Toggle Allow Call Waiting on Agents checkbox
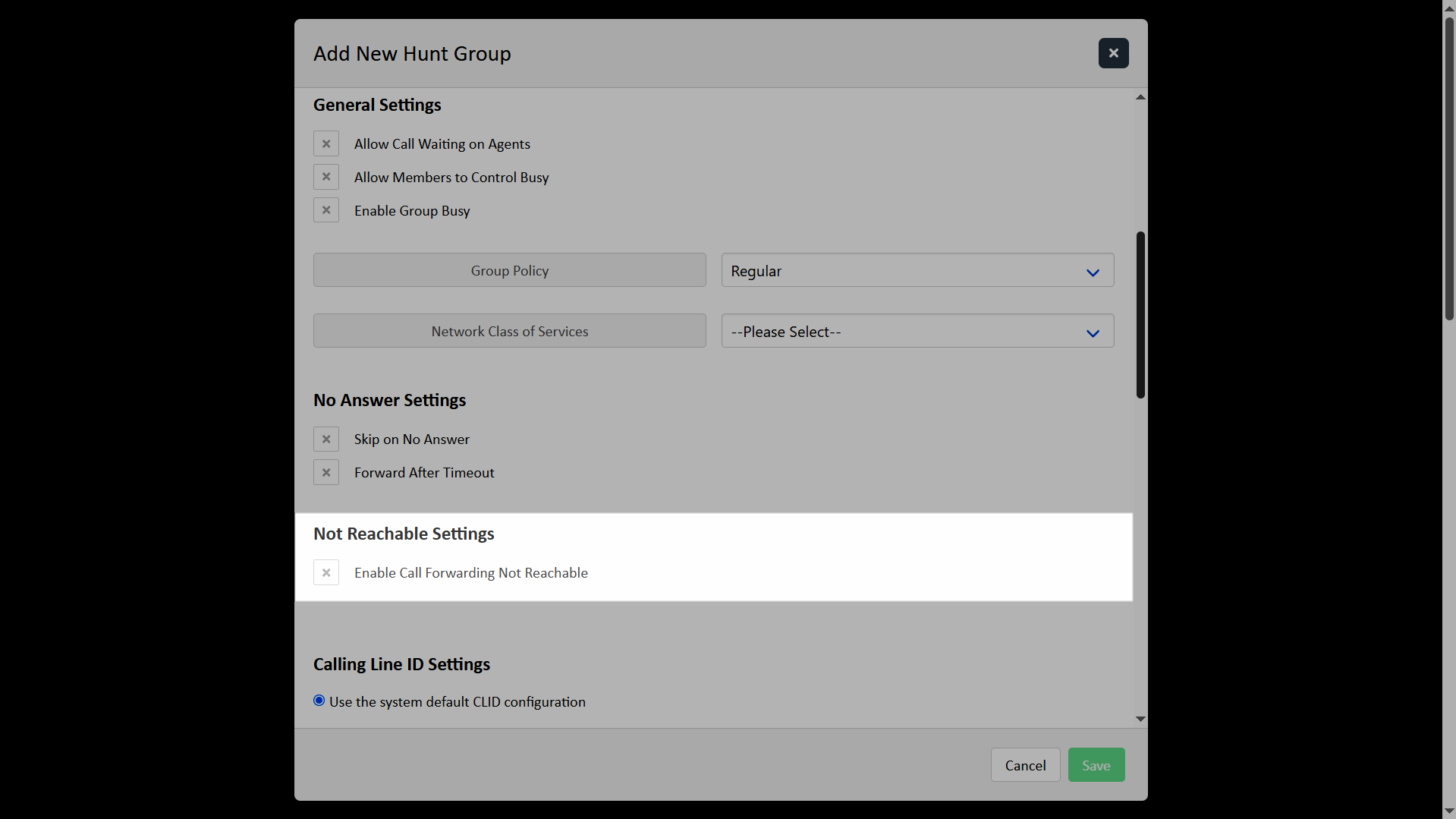 pyautogui.click(x=326, y=143)
